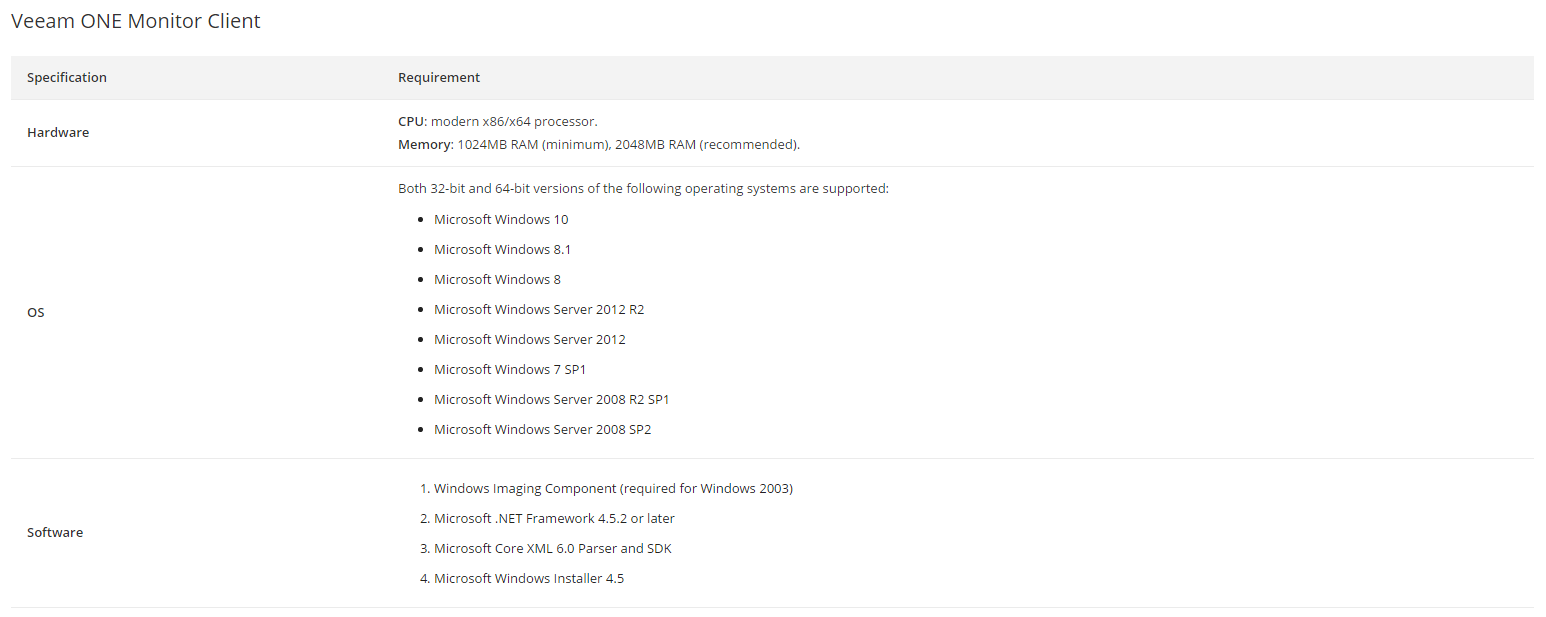Select Microsoft Windows 10 list item

501,219
